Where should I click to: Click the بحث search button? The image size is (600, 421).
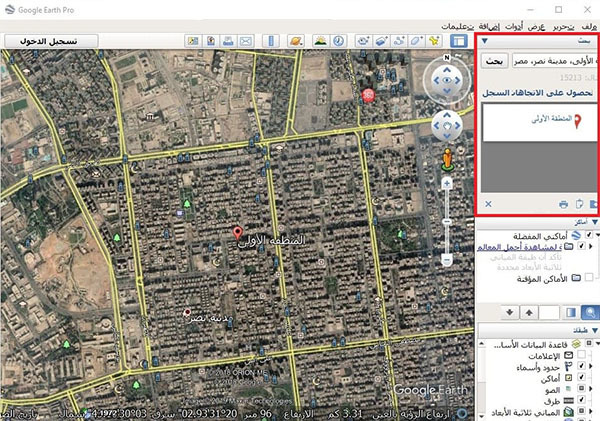click(494, 60)
